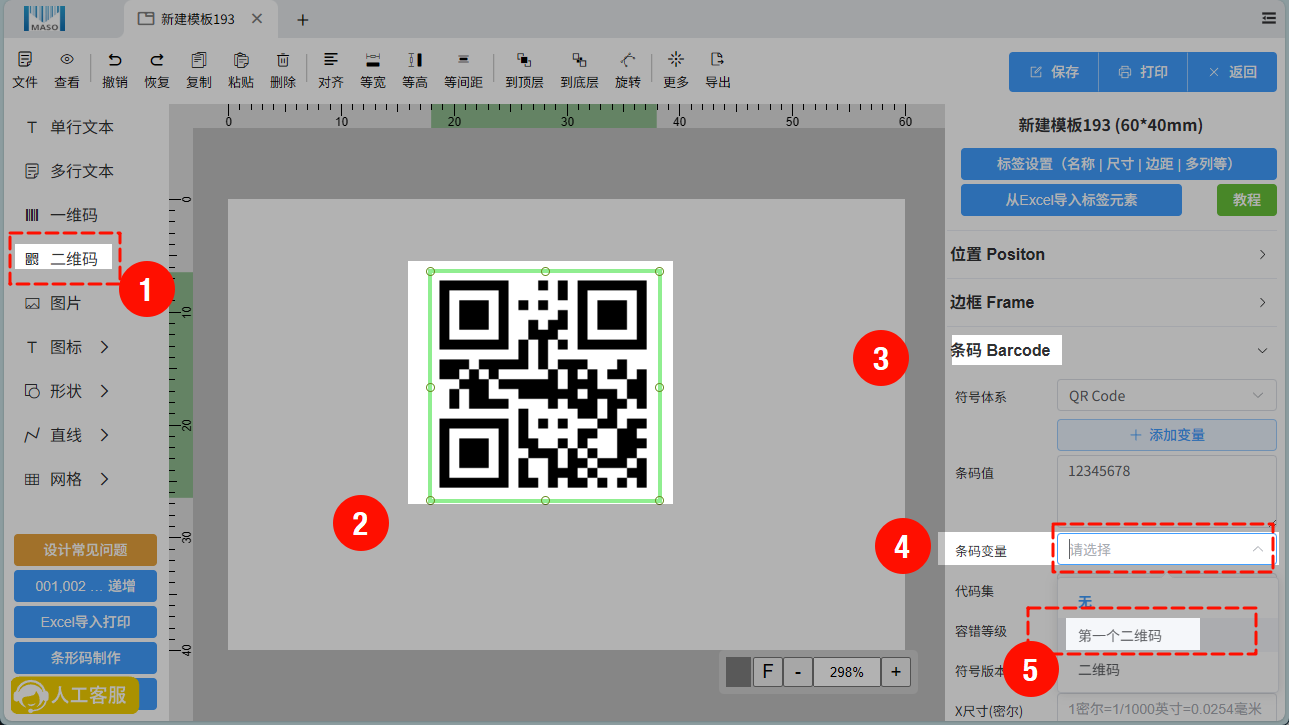
Task: Click the Excel导入打印 button
Action: point(85,622)
